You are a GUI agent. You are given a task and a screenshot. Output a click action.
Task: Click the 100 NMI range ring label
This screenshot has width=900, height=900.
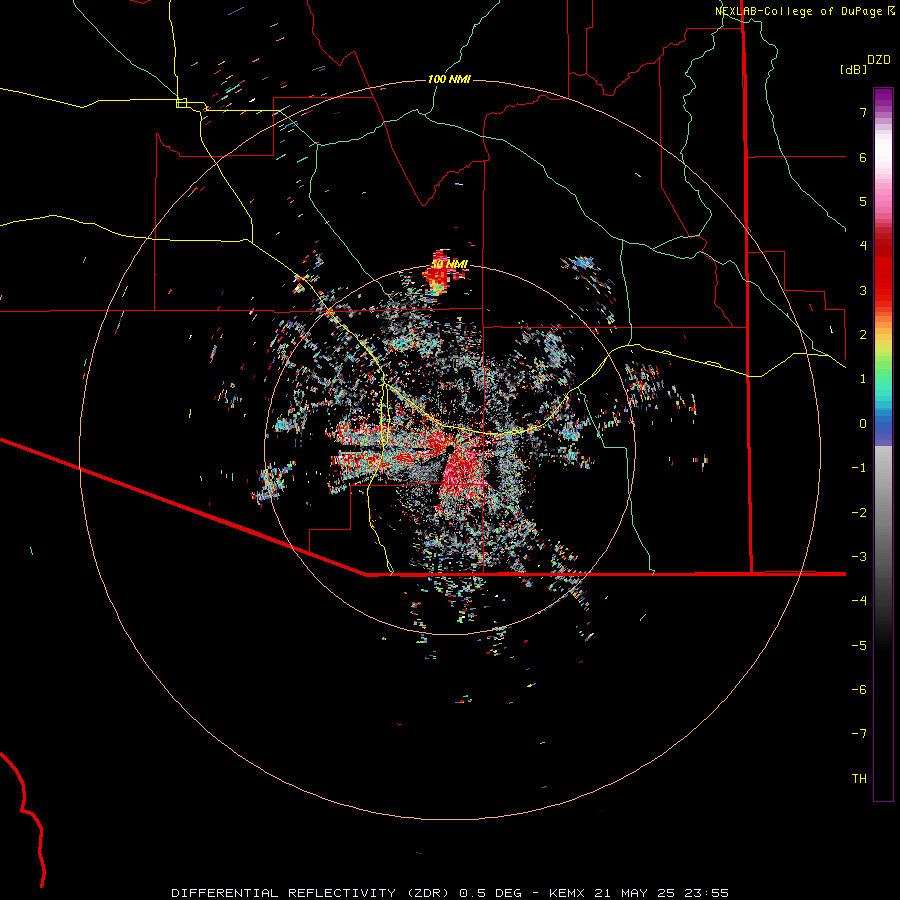click(x=449, y=79)
